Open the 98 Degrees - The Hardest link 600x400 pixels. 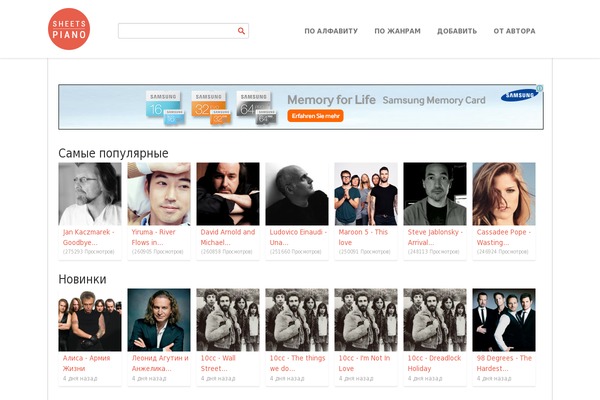[x=504, y=363]
